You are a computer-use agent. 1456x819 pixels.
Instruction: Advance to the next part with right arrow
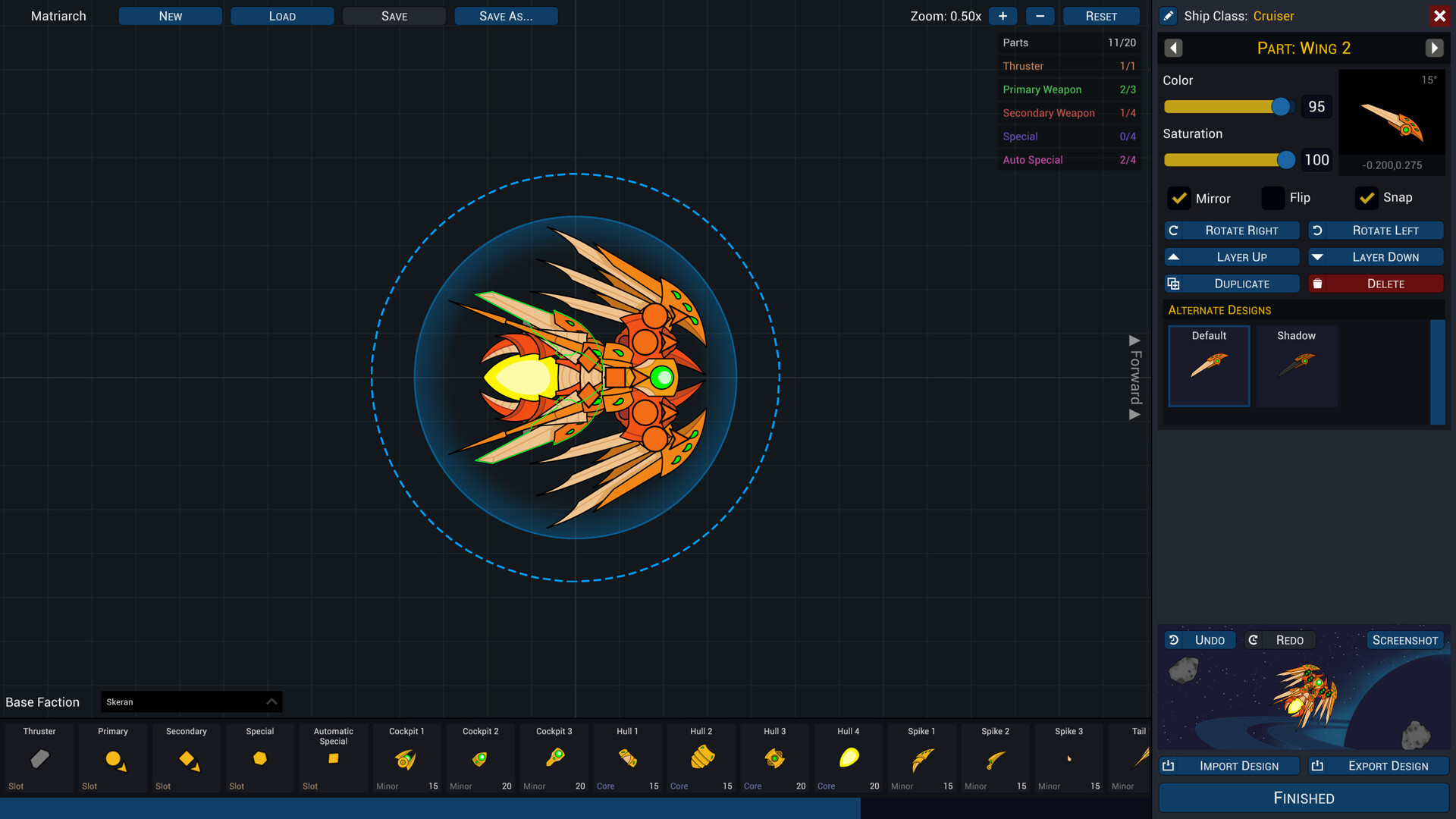tap(1434, 48)
